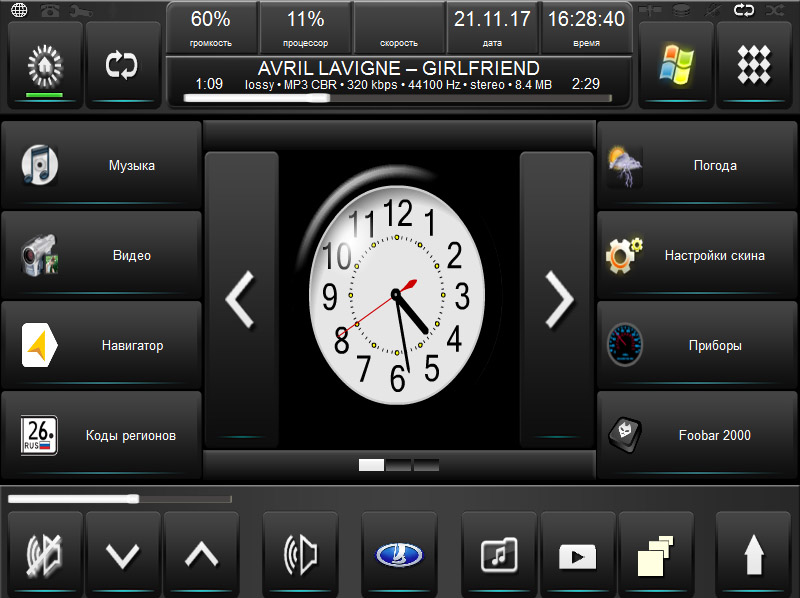Click the Lada logo button
This screenshot has width=800, height=598.
tap(400, 554)
